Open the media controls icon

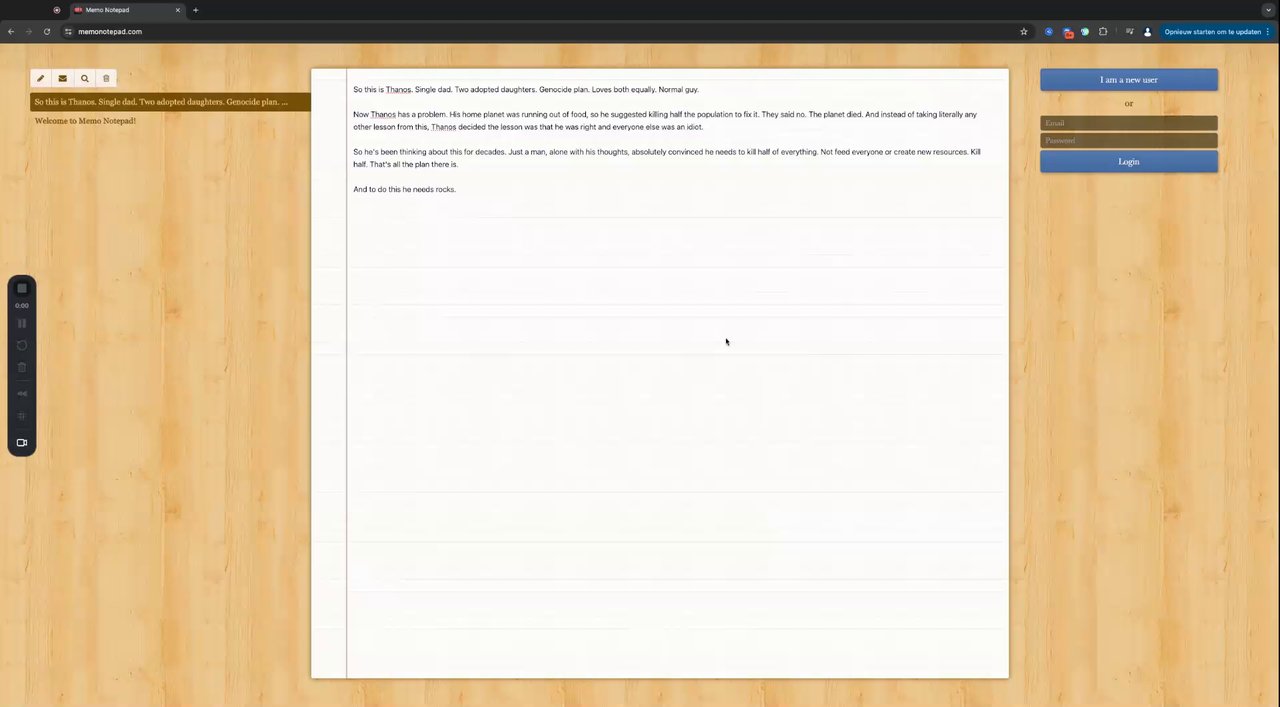(1130, 32)
